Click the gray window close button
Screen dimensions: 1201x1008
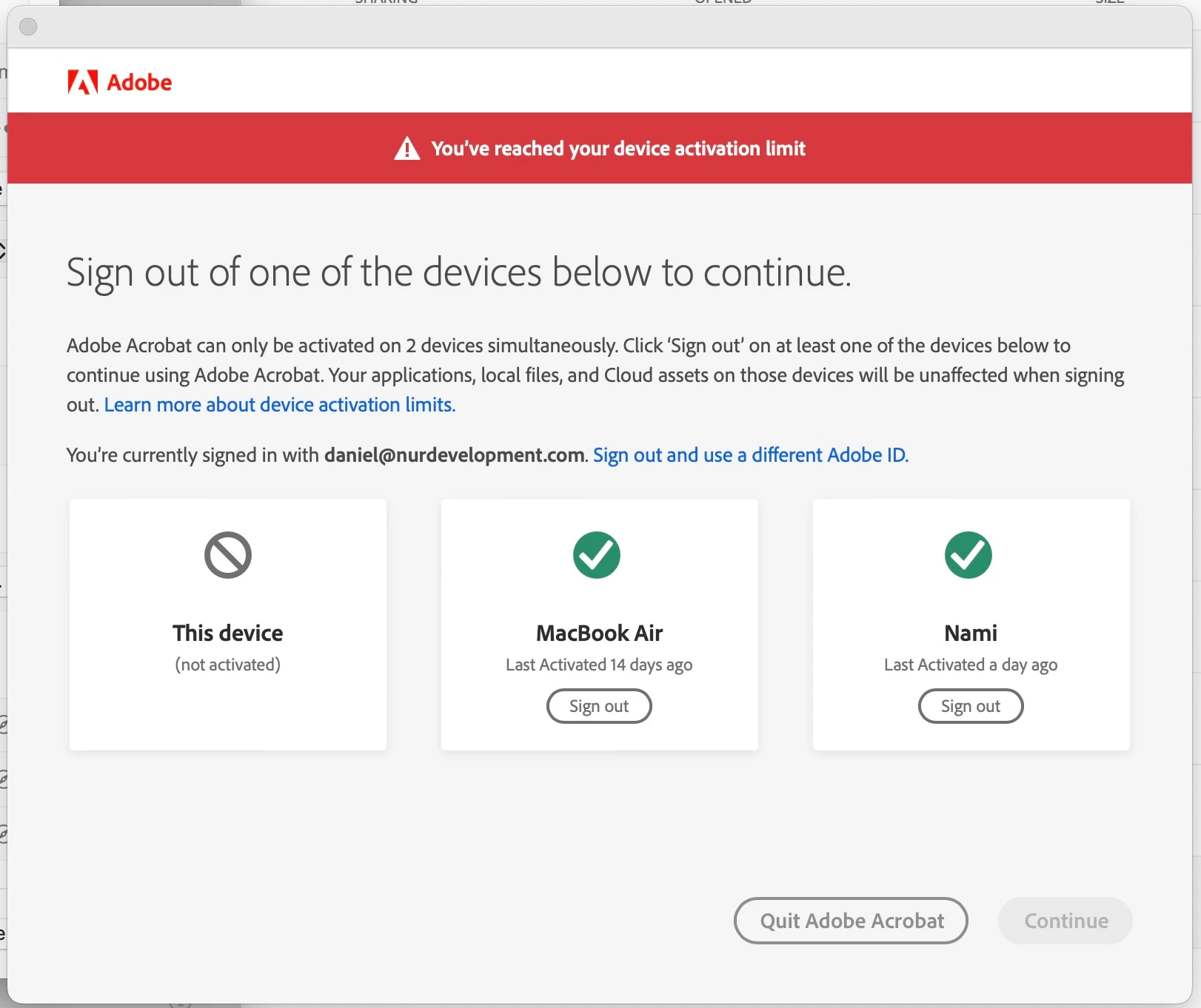click(x=28, y=27)
